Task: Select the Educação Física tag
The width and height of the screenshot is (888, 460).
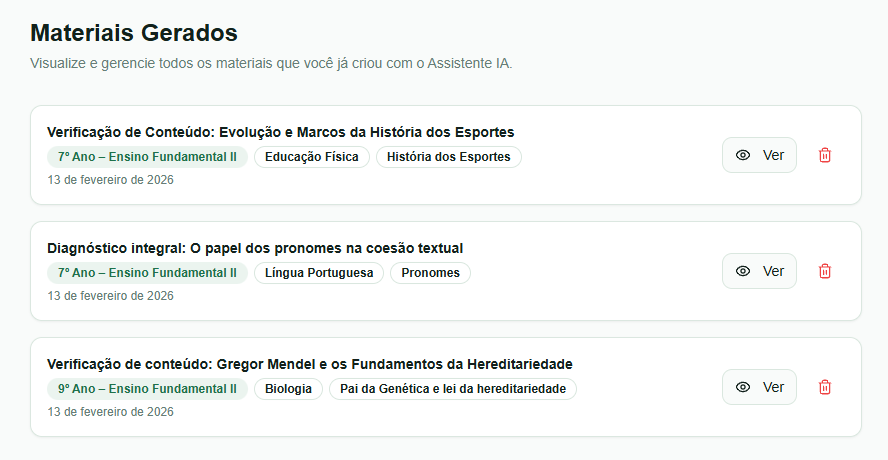Action: coord(312,157)
